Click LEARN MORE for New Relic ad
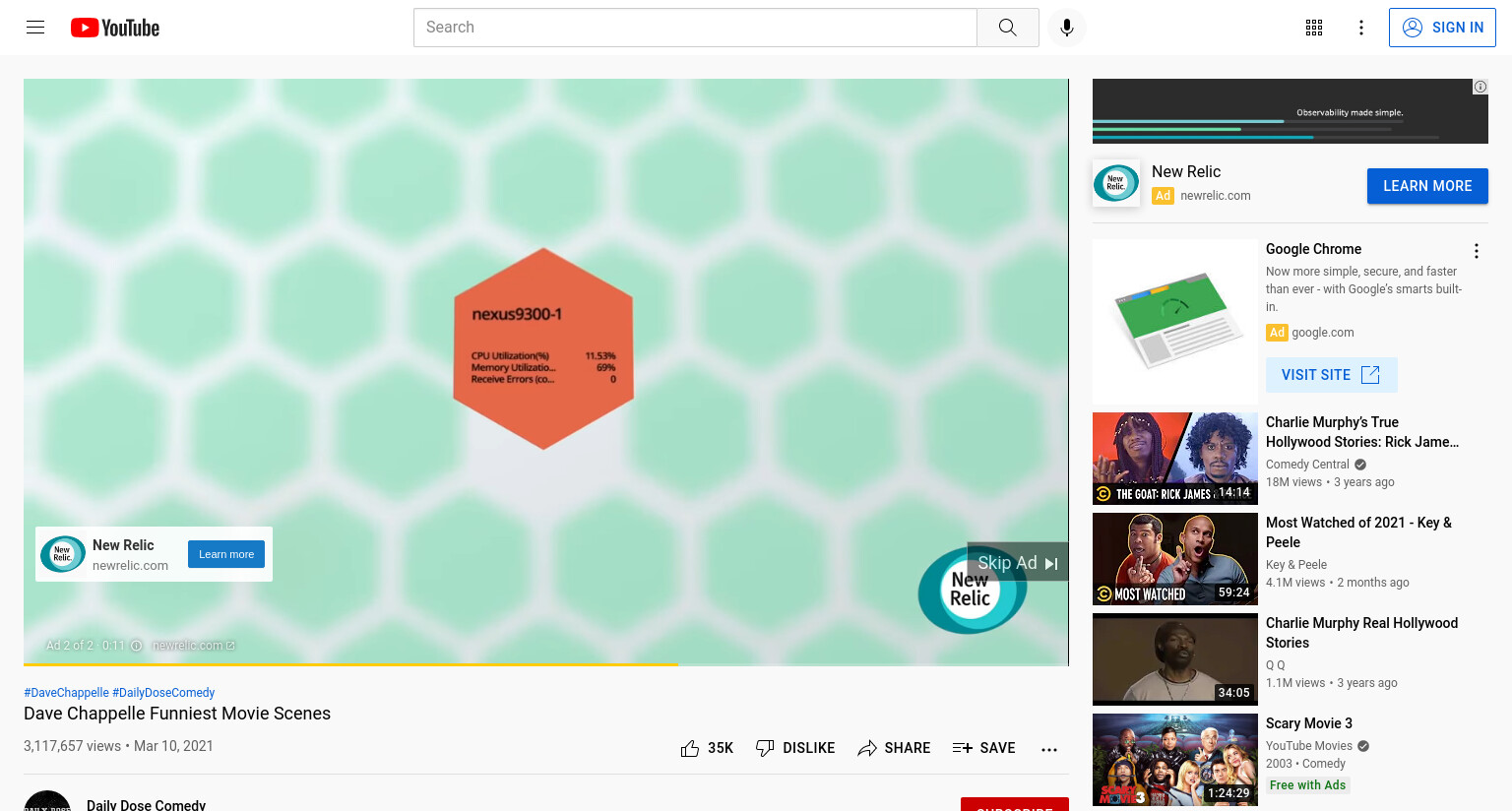This screenshot has width=1512, height=811. tap(1427, 186)
